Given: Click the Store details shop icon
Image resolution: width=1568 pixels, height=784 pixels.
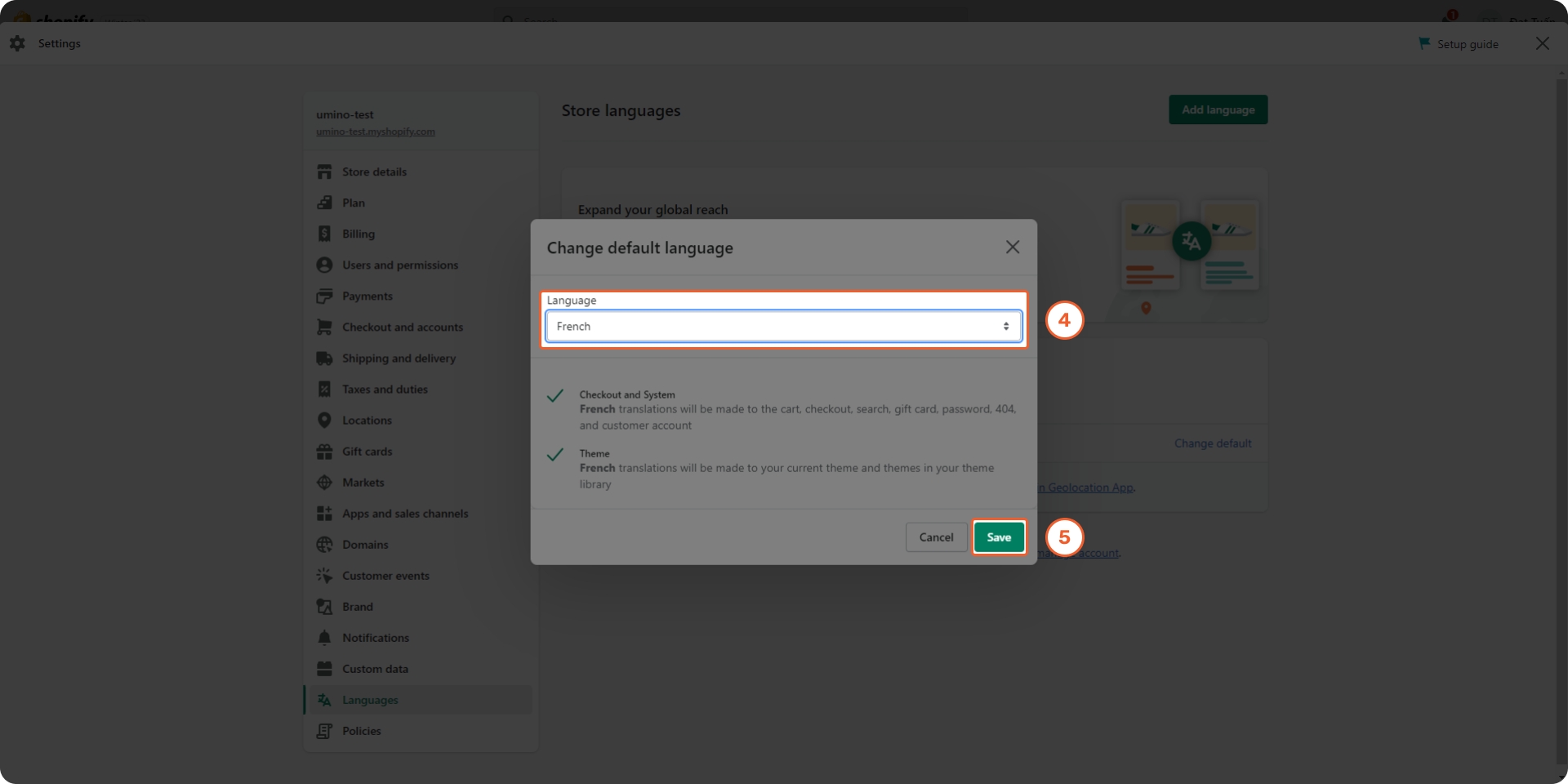Looking at the screenshot, I should click(x=324, y=171).
